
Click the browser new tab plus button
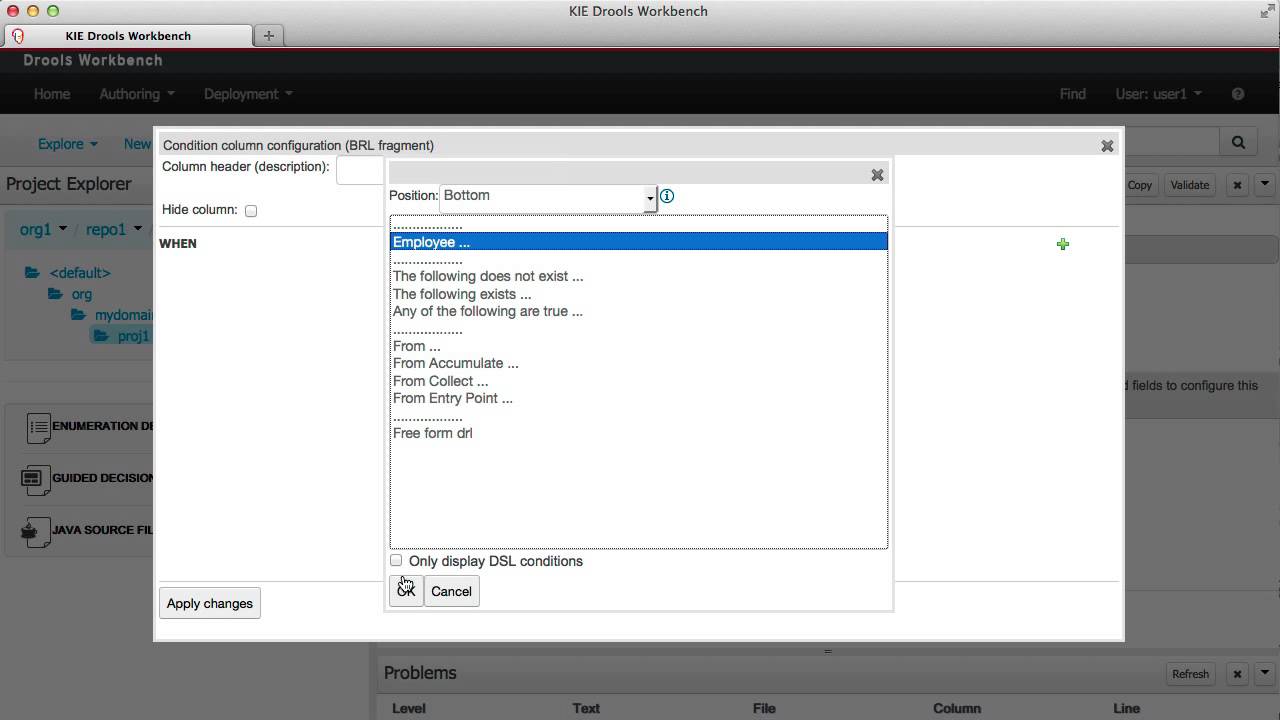(x=268, y=35)
